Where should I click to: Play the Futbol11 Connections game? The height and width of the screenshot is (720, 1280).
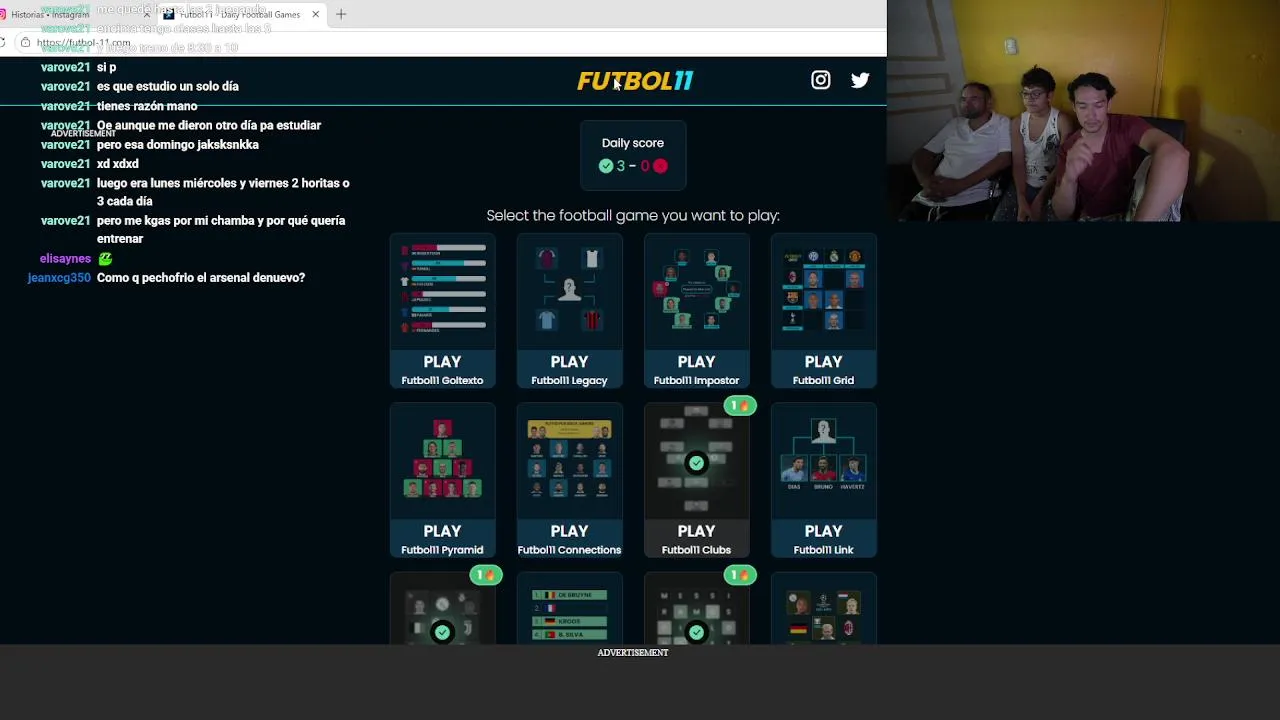click(569, 538)
